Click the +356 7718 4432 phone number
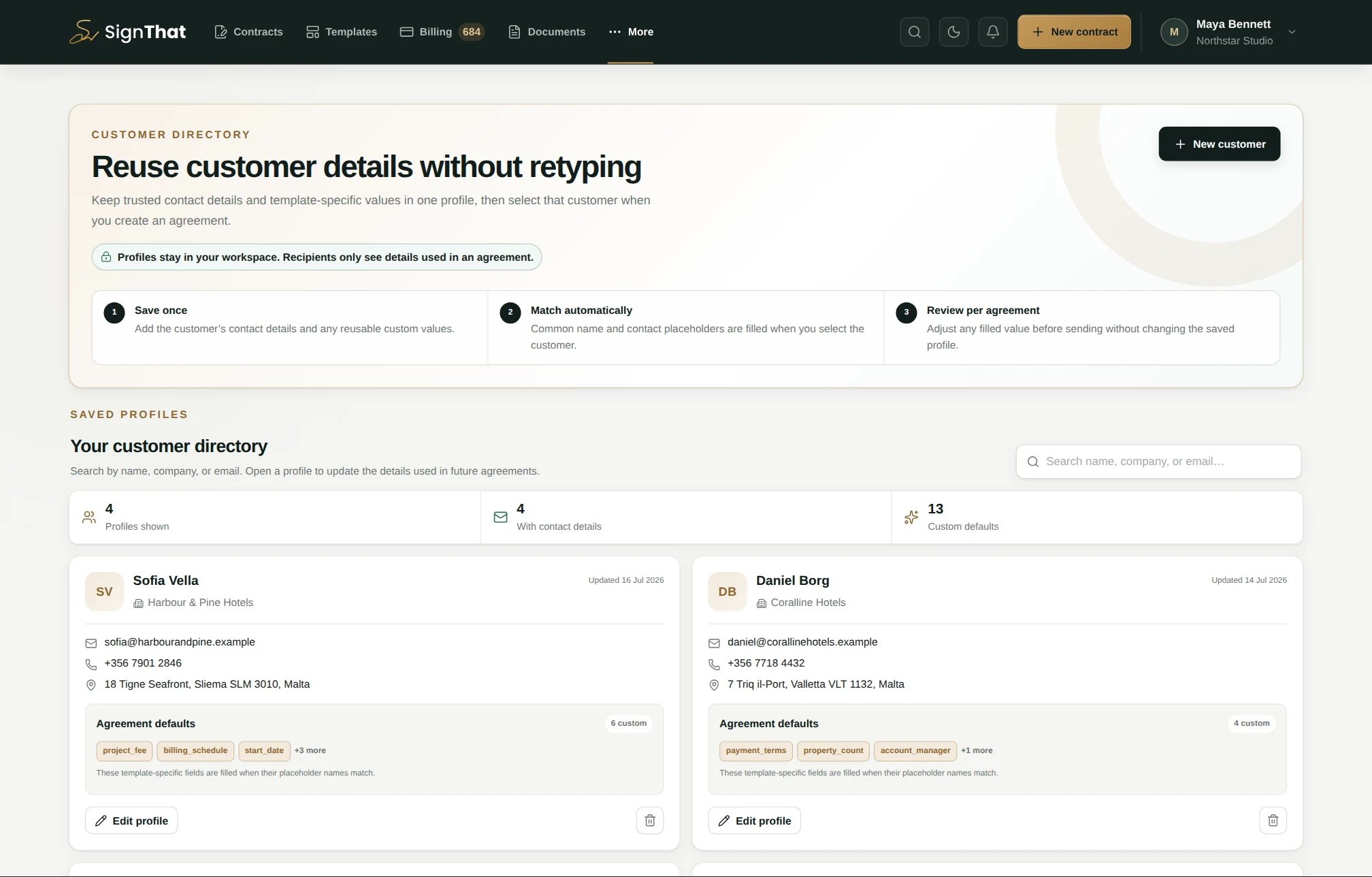Screen dimensions: 1372x877 (x=766, y=663)
